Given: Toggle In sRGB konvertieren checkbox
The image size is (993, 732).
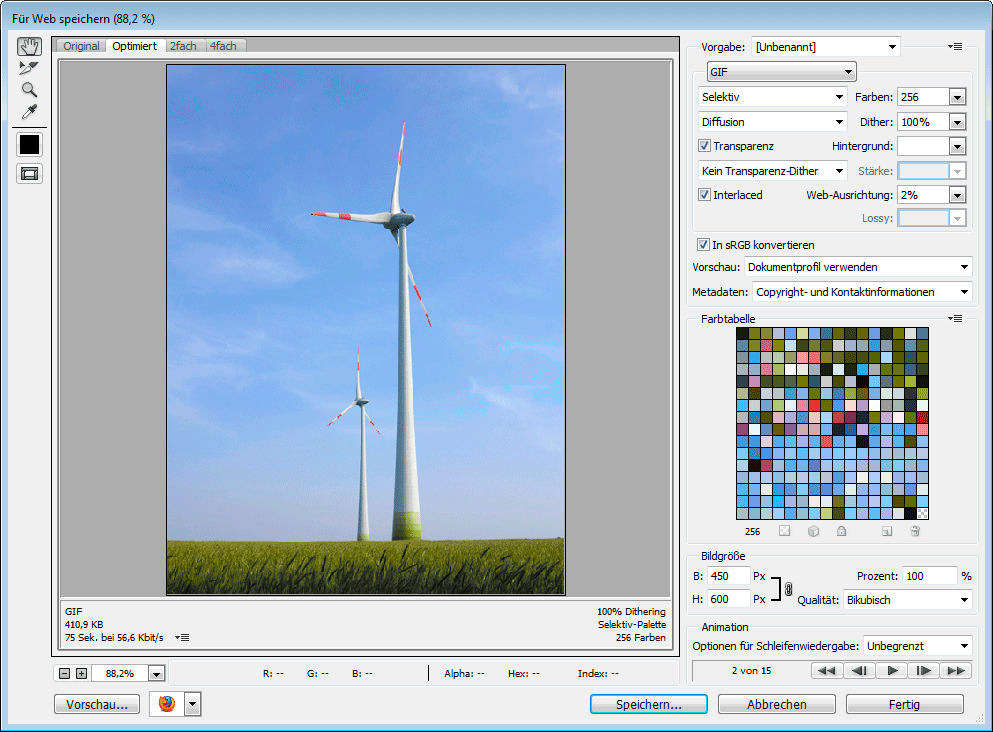Looking at the screenshot, I should point(703,245).
